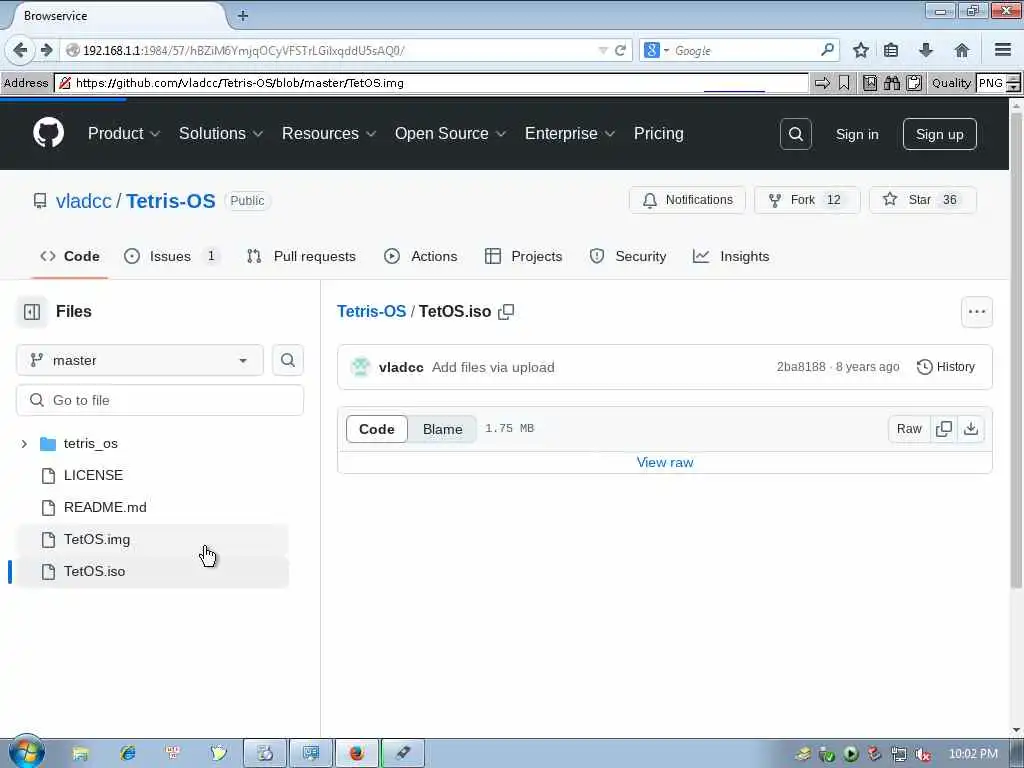Open the vladcc owner link
The image size is (1024, 768).
tap(84, 200)
